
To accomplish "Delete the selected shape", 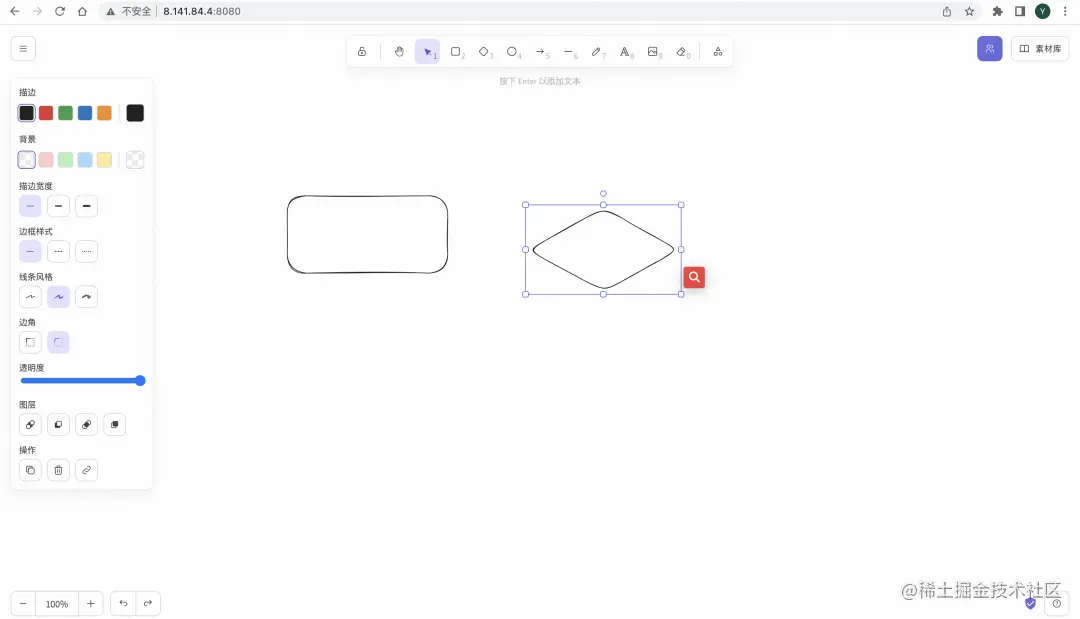I will (59, 470).
